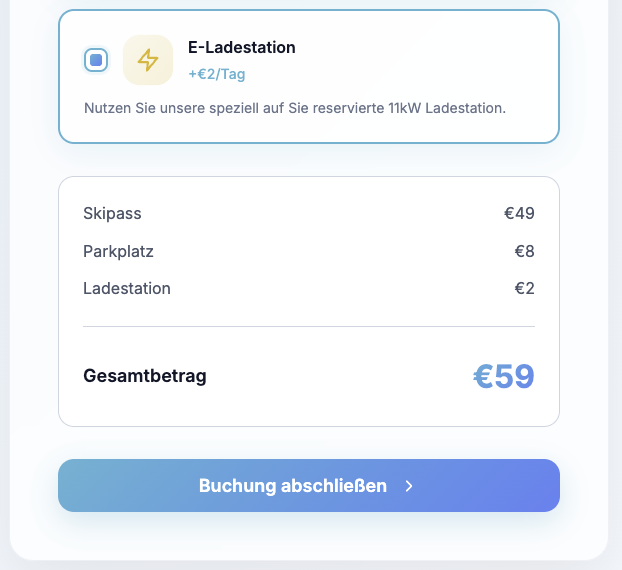Viewport: 622px width, 570px height.
Task: Click empty space right of E-Ladestation title
Action: 420,47
